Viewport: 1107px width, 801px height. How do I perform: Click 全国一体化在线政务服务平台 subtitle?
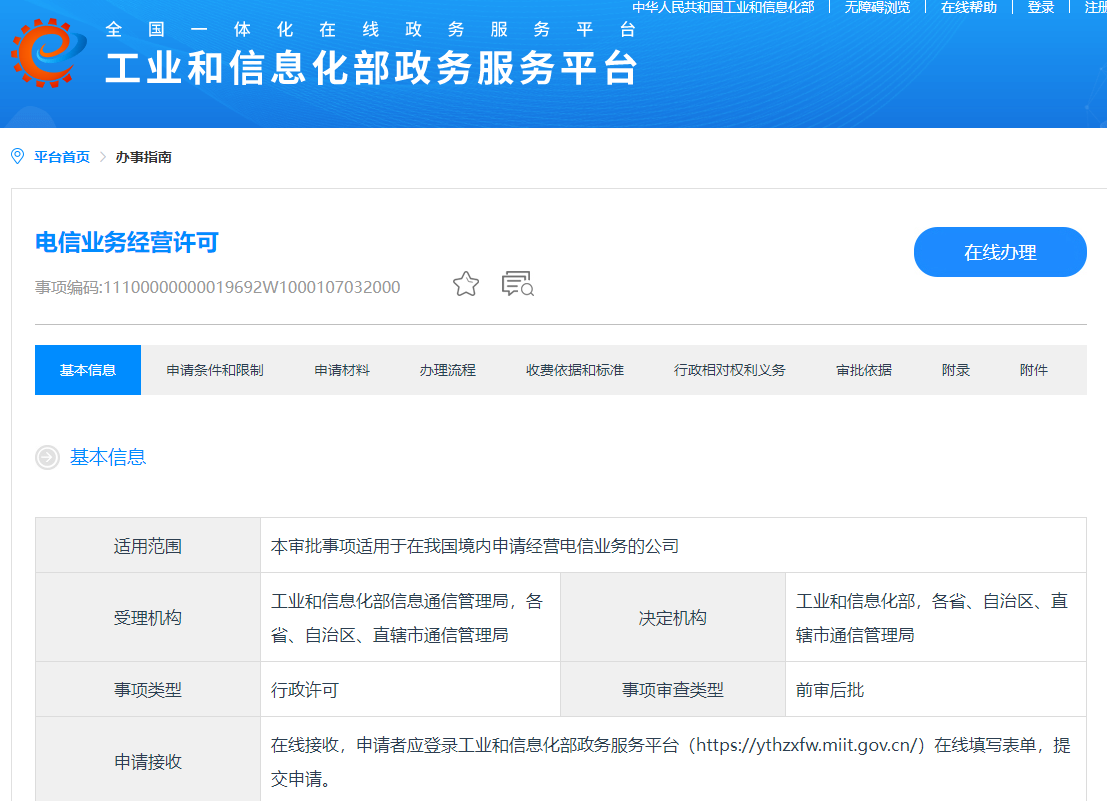(371, 29)
